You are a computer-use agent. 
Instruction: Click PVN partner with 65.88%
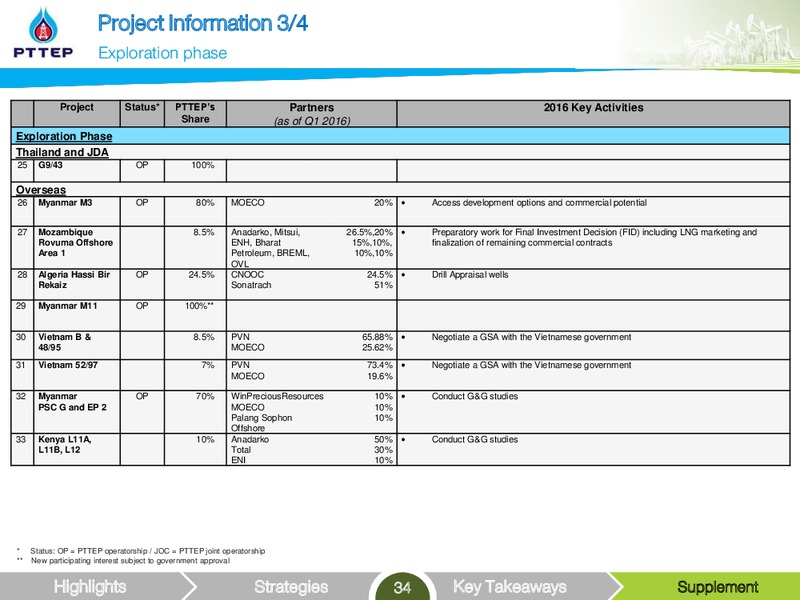point(240,337)
